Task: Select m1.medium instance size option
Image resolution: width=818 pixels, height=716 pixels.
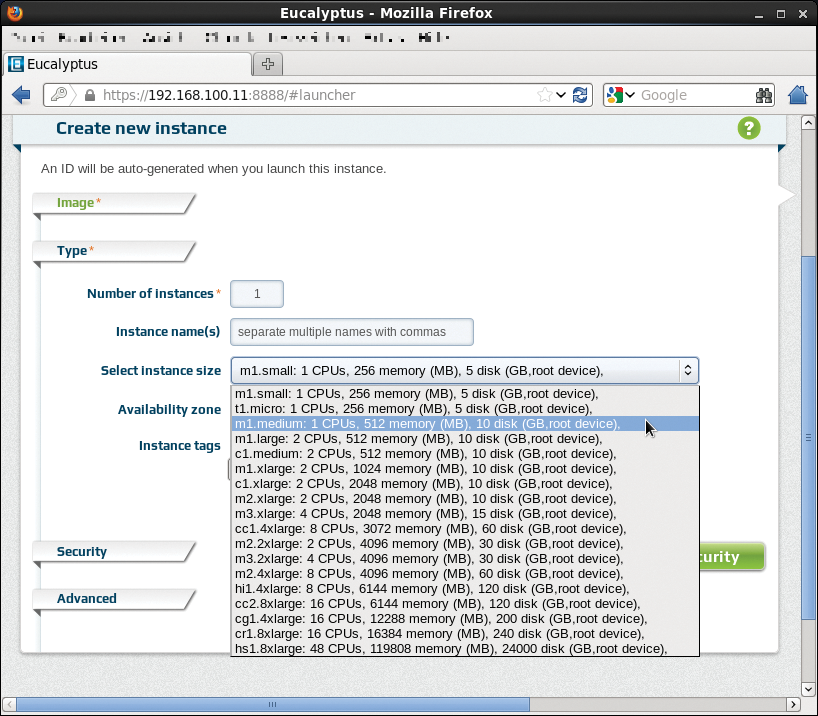Action: click(428, 424)
